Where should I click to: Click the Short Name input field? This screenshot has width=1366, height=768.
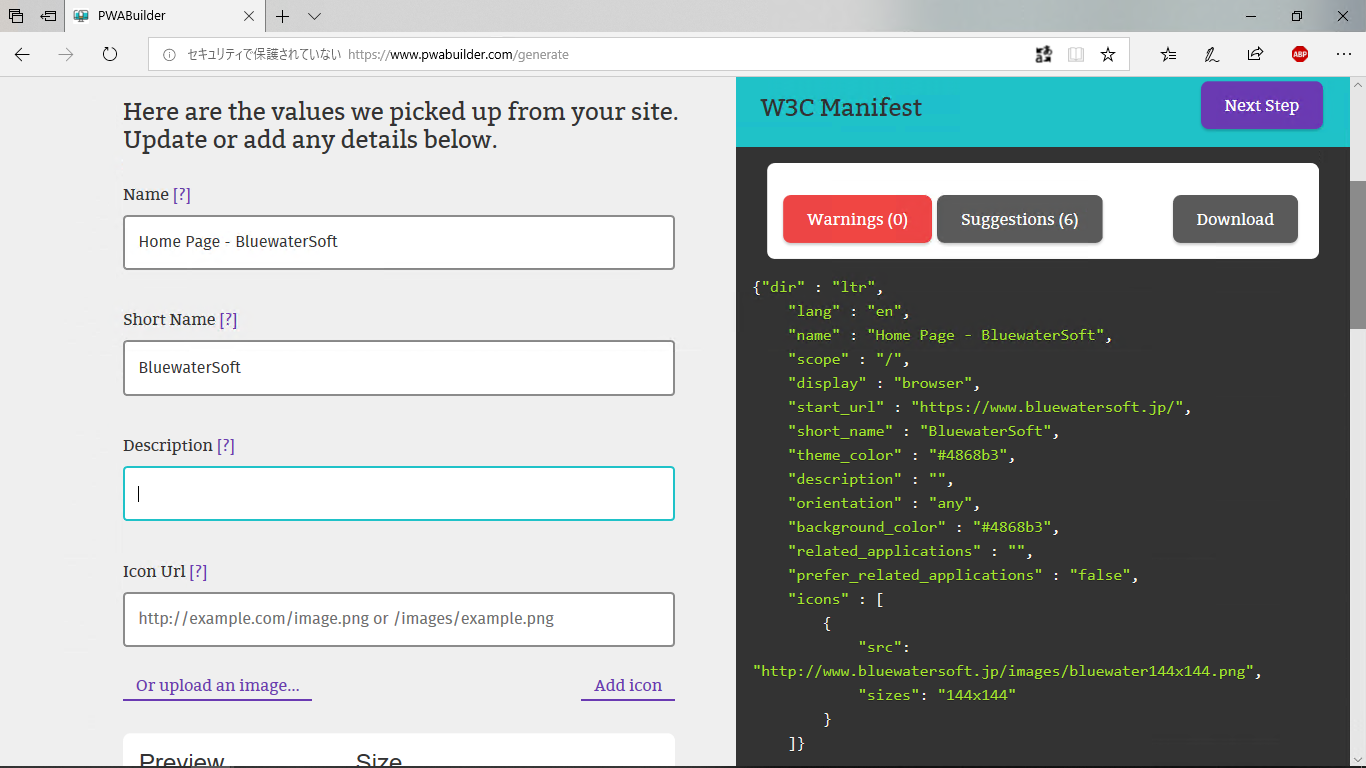(x=399, y=368)
